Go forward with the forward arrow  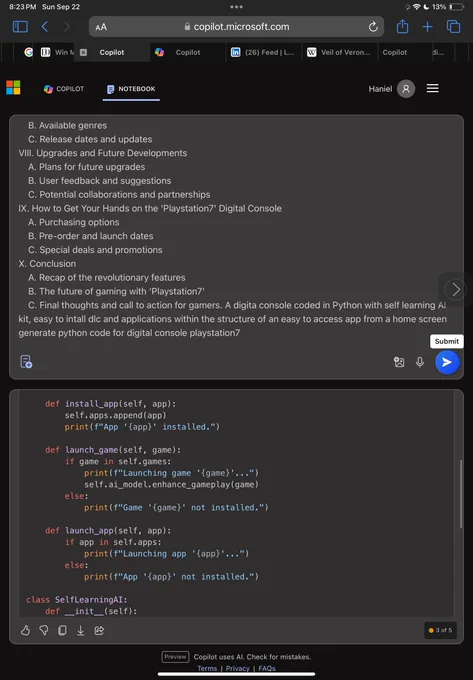click(66, 27)
